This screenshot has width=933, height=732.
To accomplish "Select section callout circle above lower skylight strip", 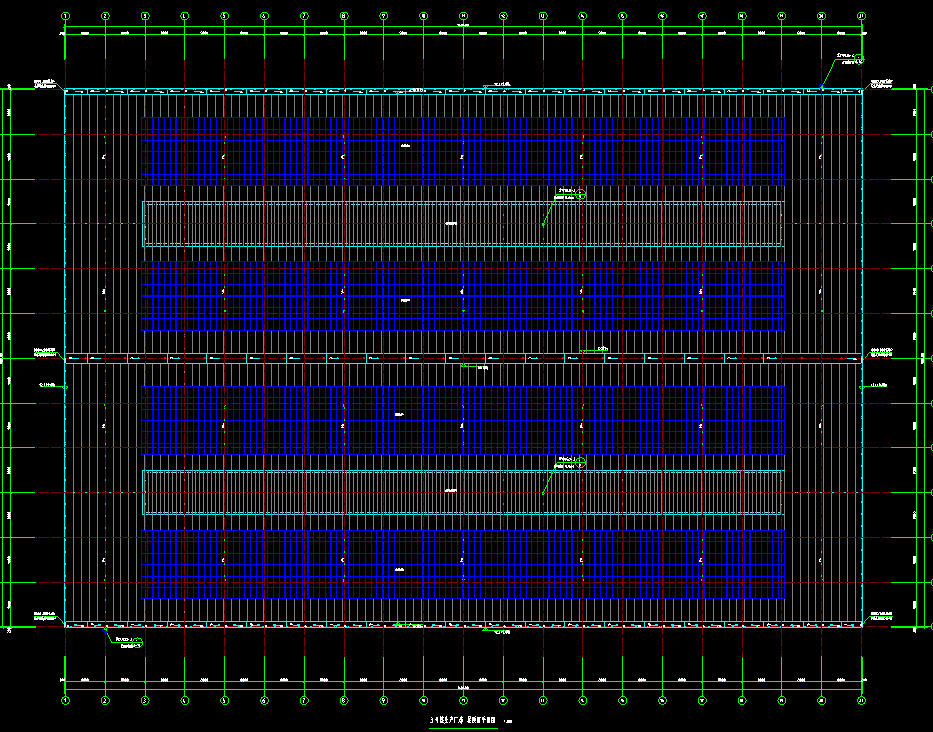I will pos(580,462).
